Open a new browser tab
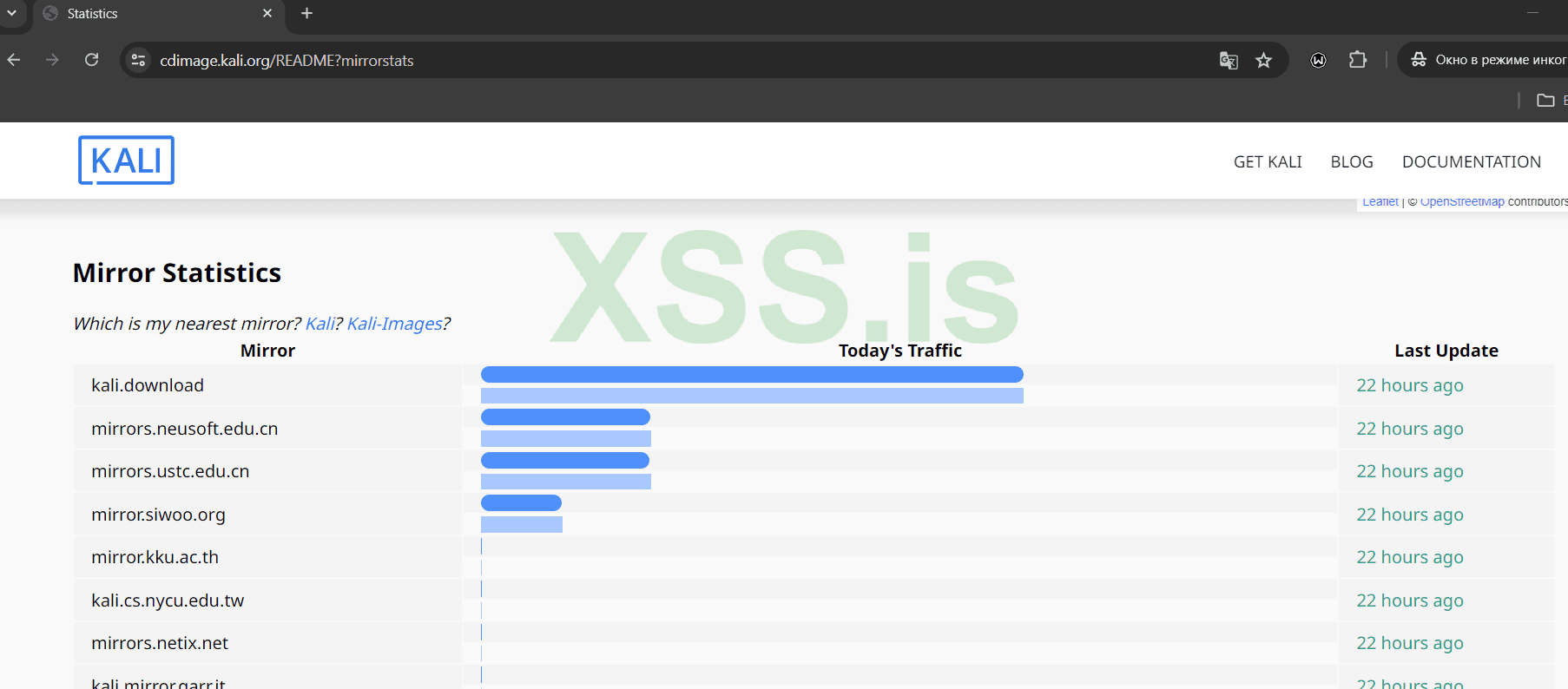This screenshot has height=689, width=1568. coord(306,13)
